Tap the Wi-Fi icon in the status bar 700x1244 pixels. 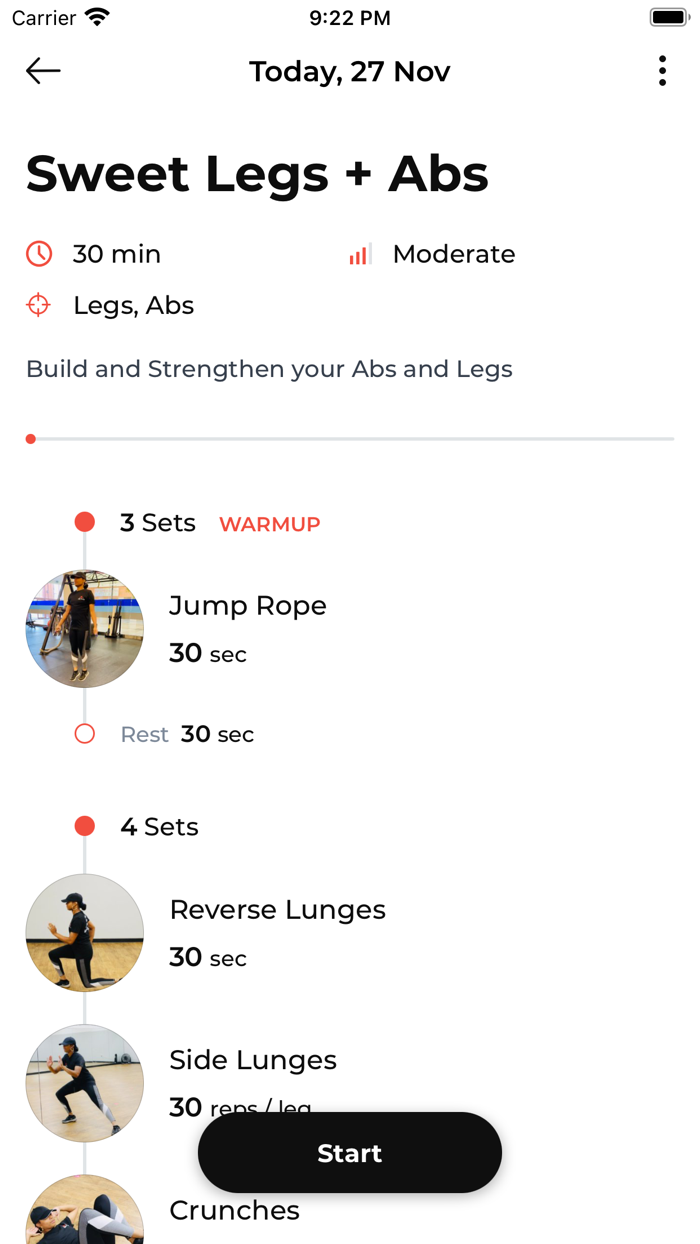[x=94, y=16]
